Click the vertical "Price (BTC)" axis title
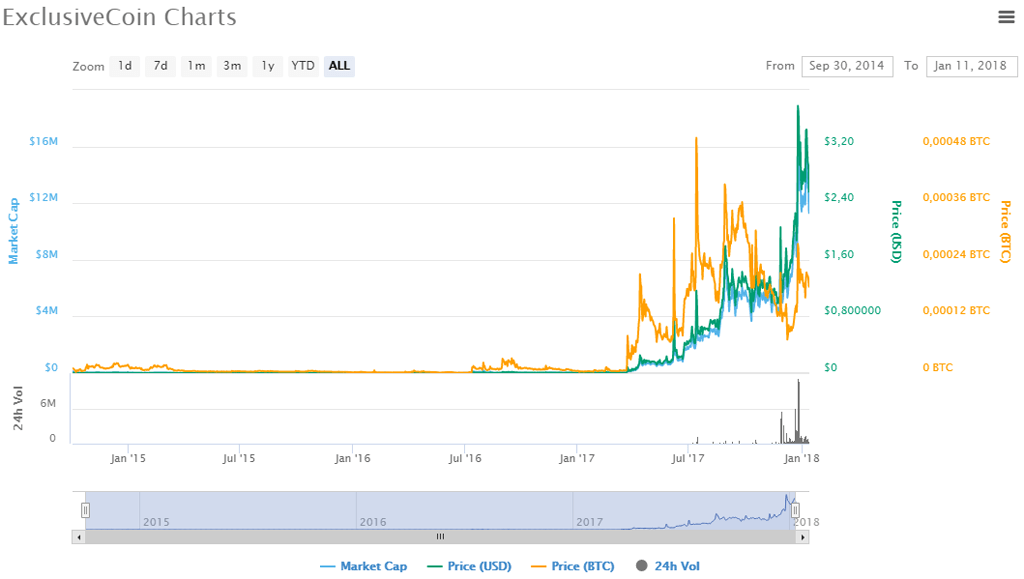The height and width of the screenshot is (579, 1024). [1006, 232]
